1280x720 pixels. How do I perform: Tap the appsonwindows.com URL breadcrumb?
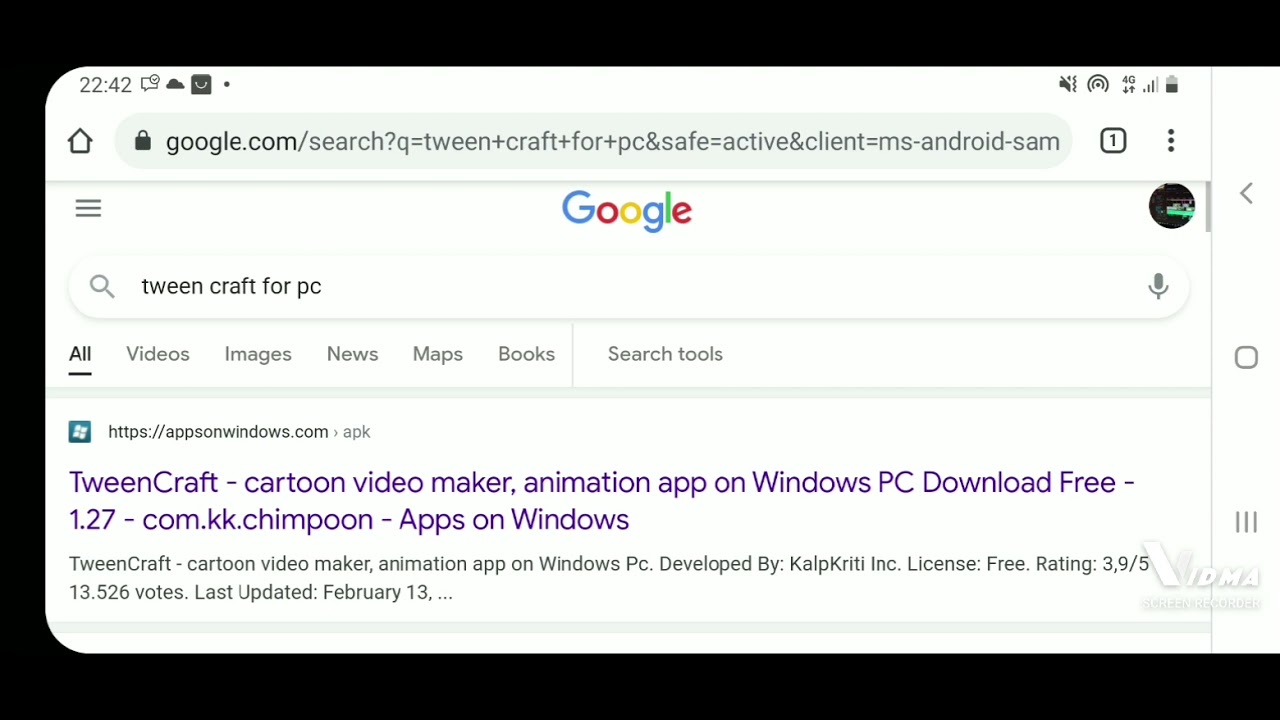click(239, 432)
